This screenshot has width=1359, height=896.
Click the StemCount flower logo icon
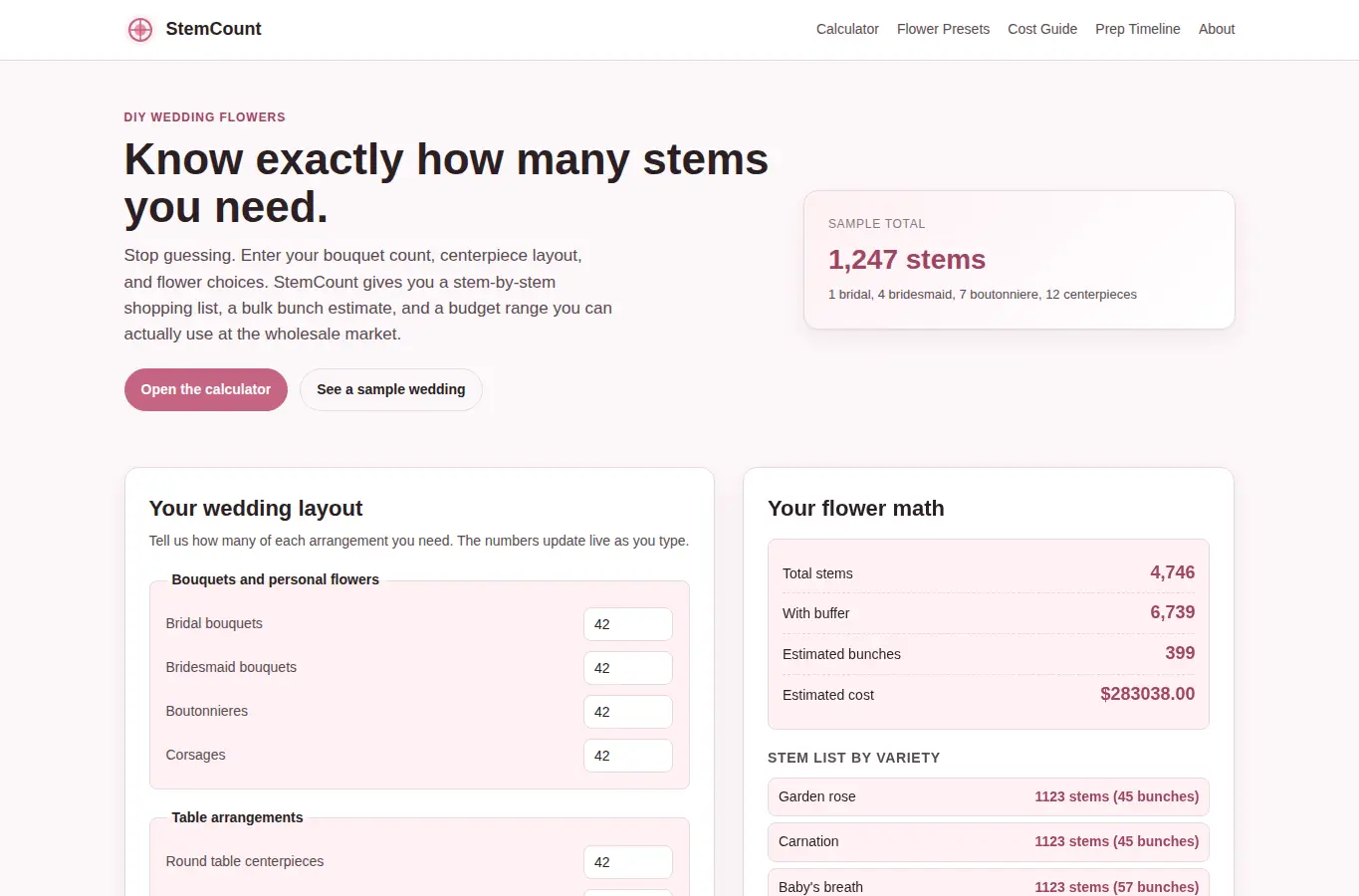point(140,30)
